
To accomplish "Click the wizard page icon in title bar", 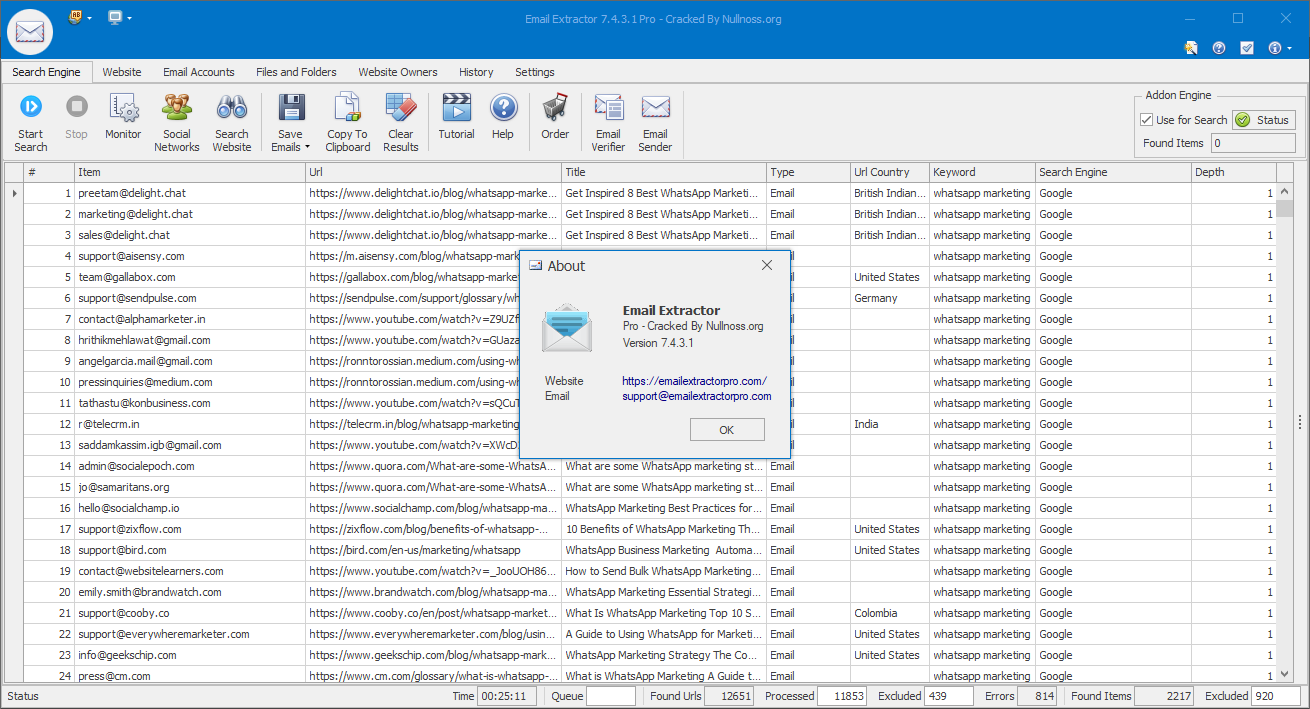I will click(x=1190, y=47).
